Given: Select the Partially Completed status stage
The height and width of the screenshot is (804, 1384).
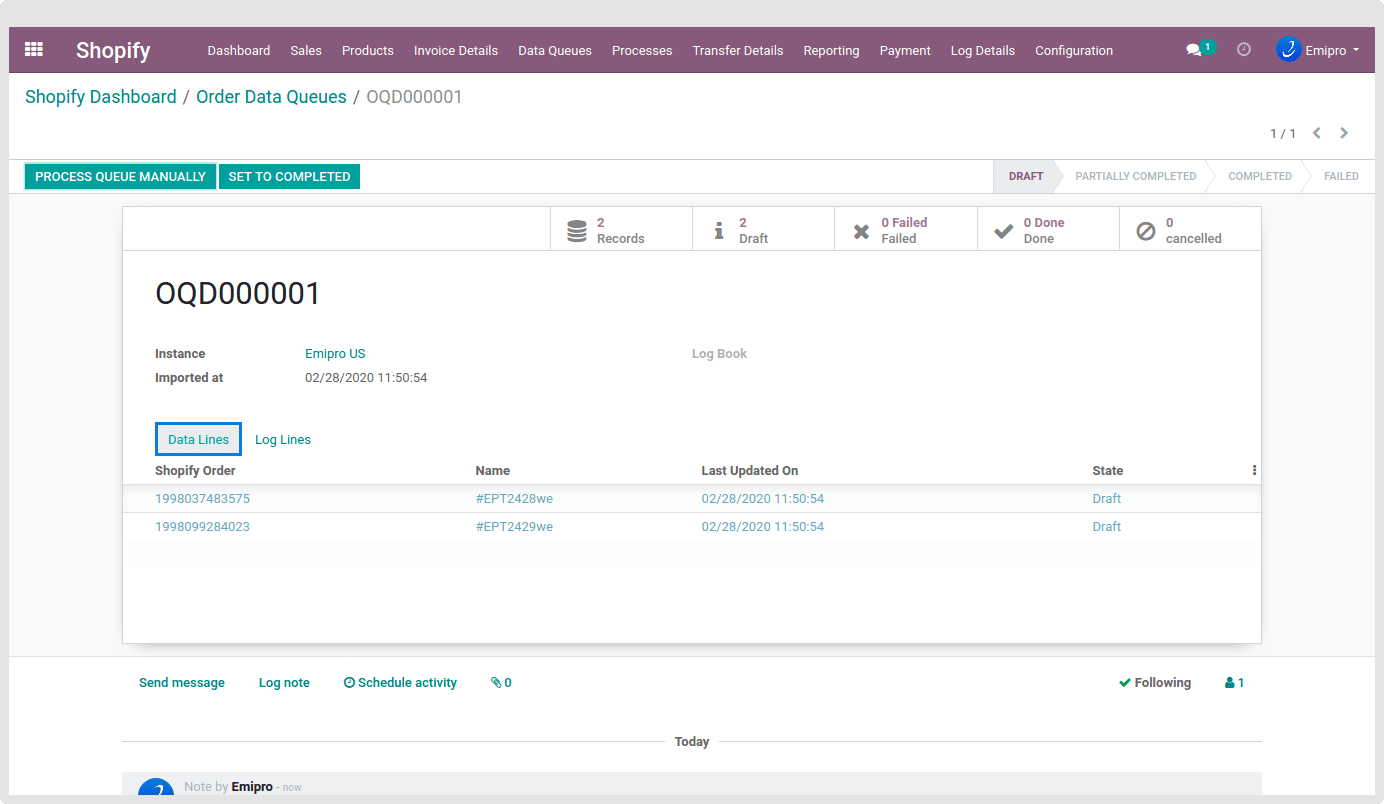Looking at the screenshot, I should tap(1135, 176).
